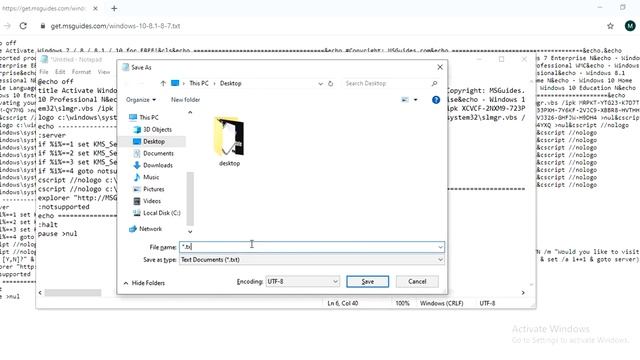Open the Organize dropdown menu

[x=141, y=100]
